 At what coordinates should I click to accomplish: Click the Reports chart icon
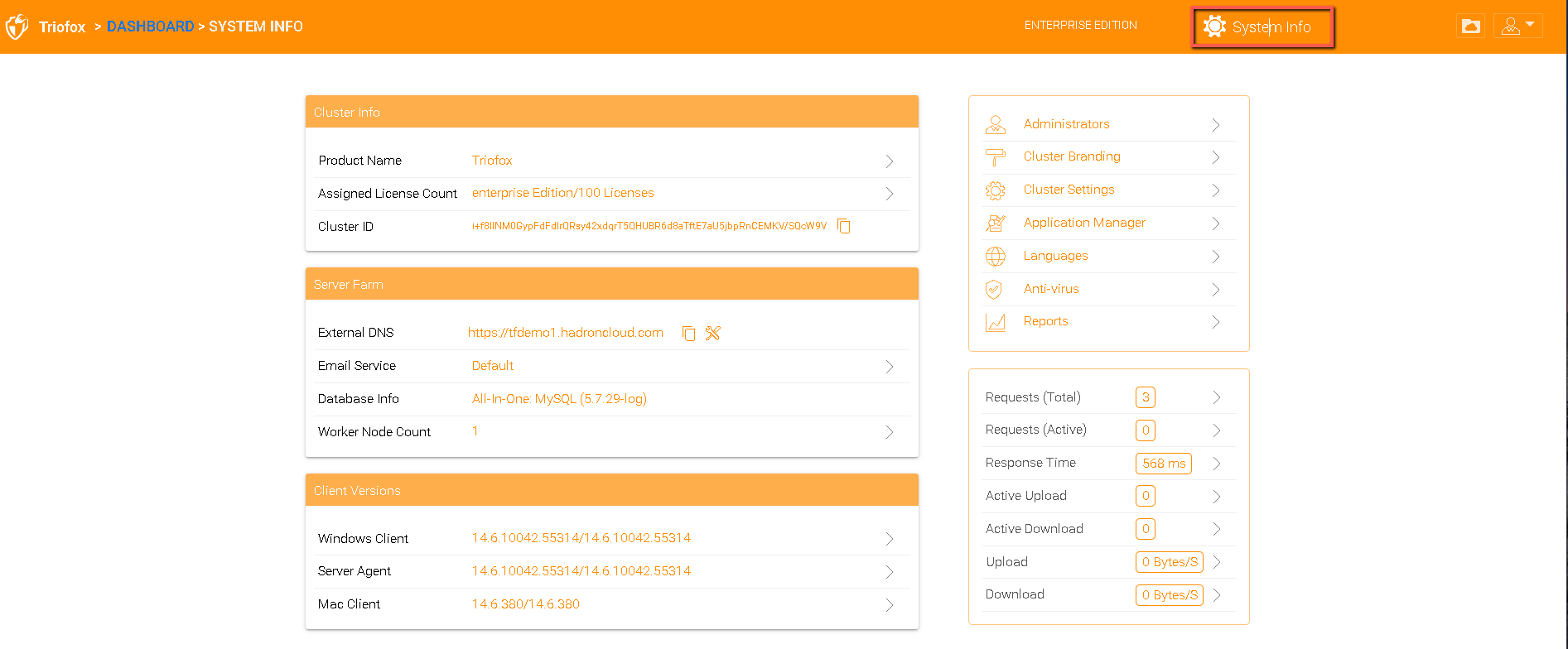(996, 322)
